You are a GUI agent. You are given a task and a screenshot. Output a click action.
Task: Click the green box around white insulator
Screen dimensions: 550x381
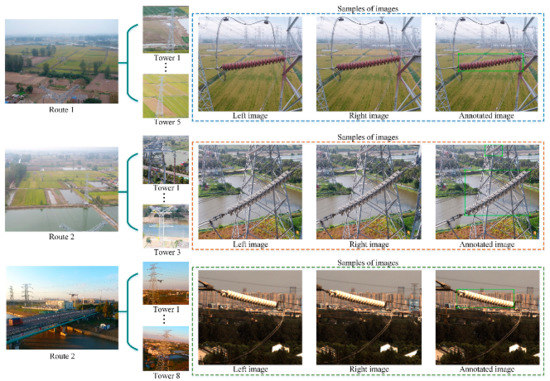coord(485,299)
